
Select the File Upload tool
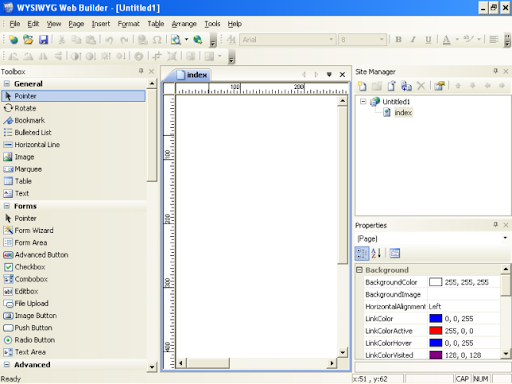coord(73,303)
